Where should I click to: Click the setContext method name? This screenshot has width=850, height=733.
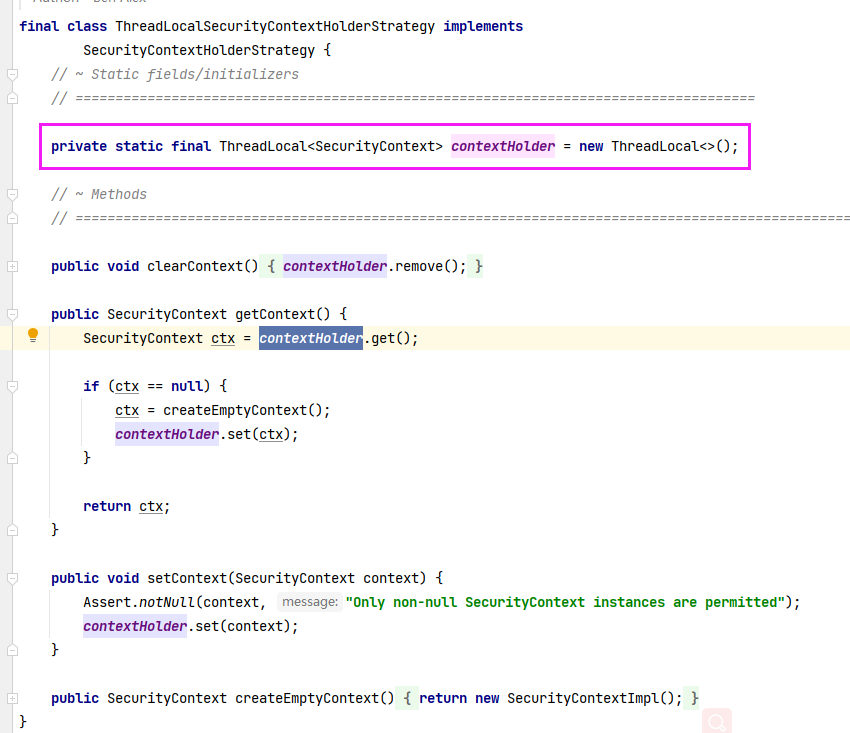pos(187,578)
